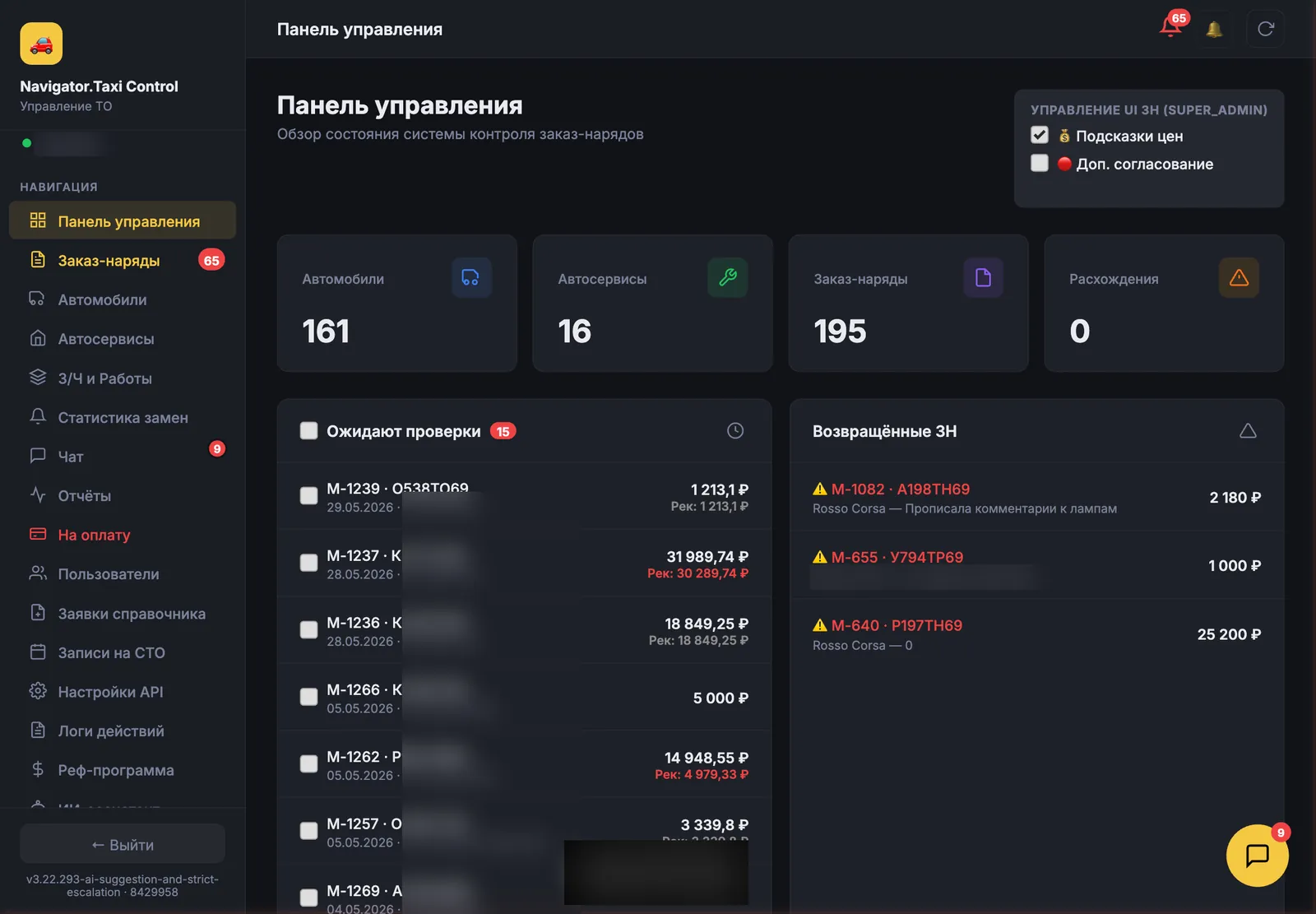Click the Автомобили 161 stat card

click(397, 304)
